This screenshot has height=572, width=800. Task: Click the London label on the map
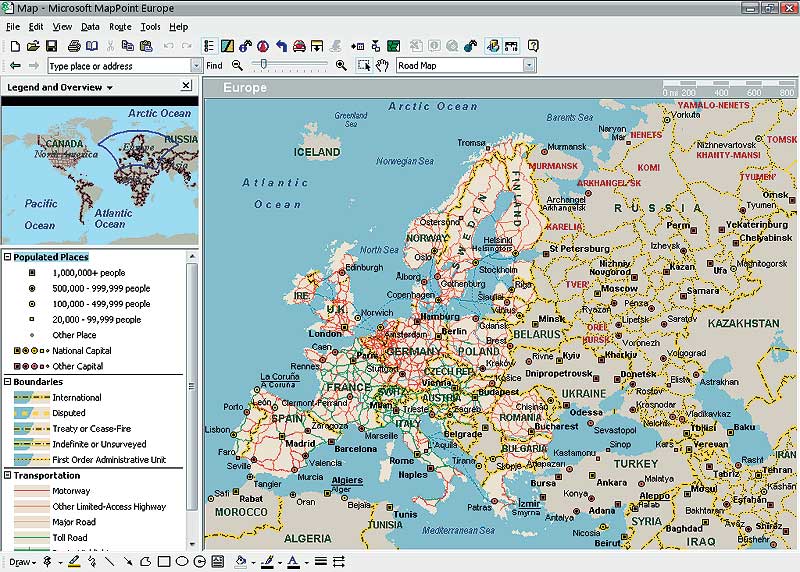pos(325,333)
